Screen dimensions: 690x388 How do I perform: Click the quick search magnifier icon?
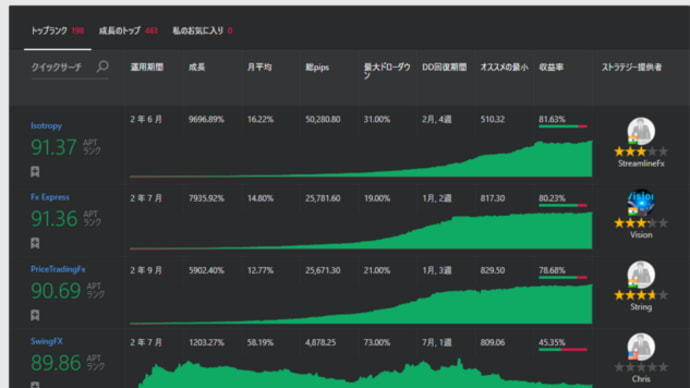[x=103, y=66]
